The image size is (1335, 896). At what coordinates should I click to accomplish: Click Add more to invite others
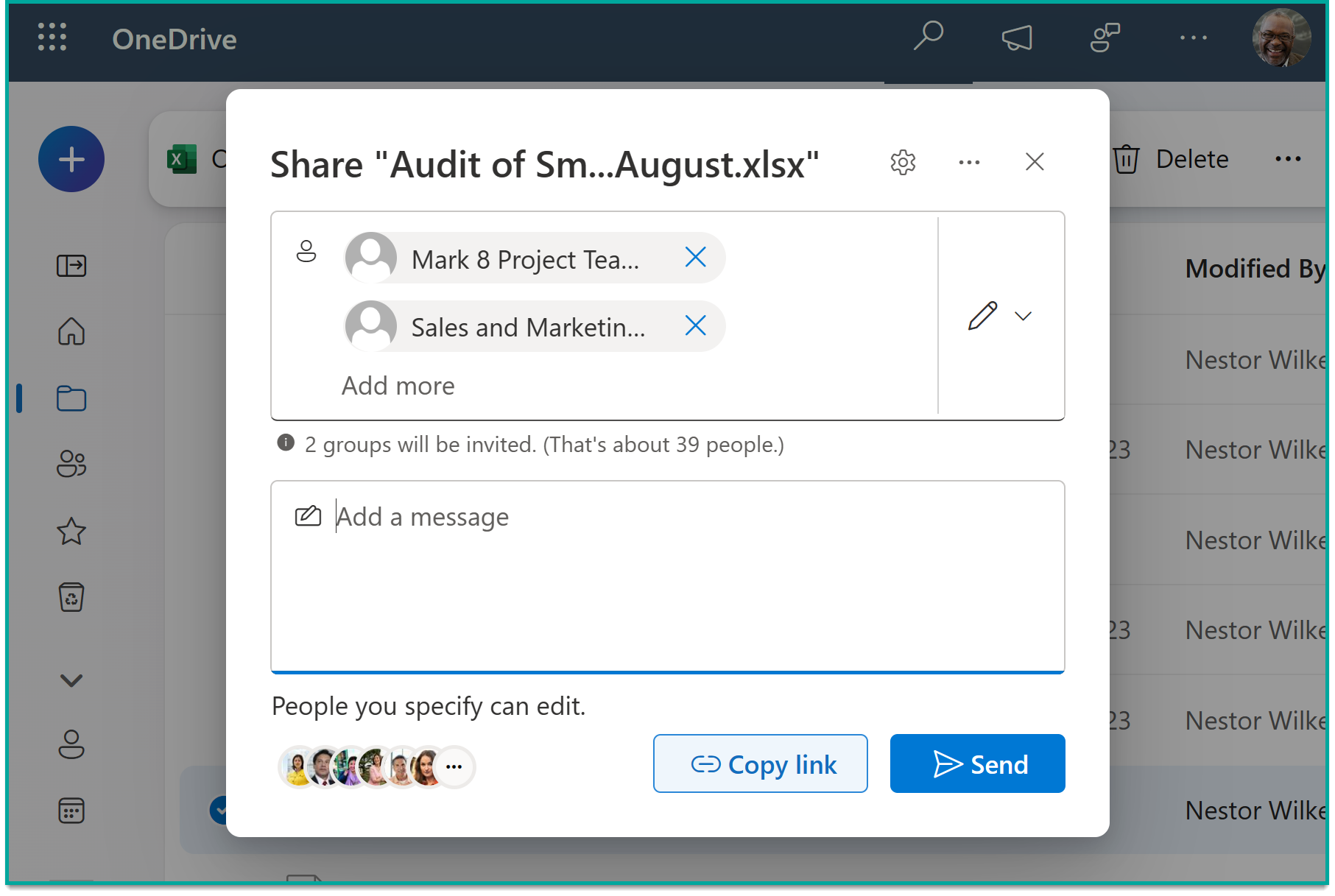pyautogui.click(x=398, y=385)
